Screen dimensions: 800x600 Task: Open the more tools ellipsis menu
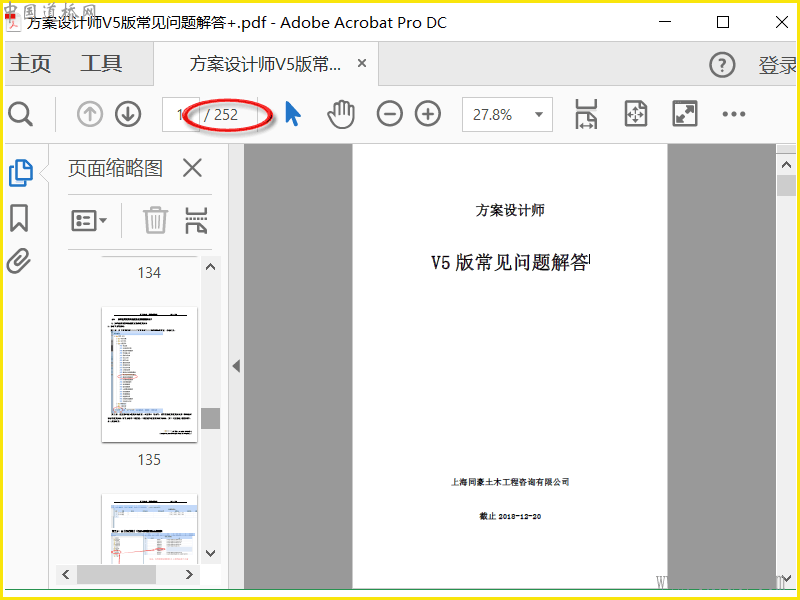click(734, 114)
